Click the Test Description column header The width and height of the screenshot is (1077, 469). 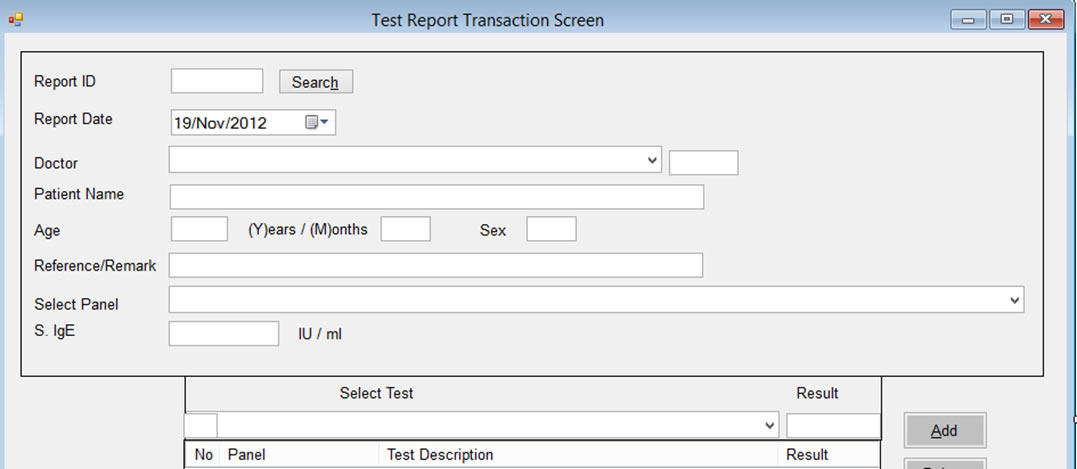[x=578, y=455]
